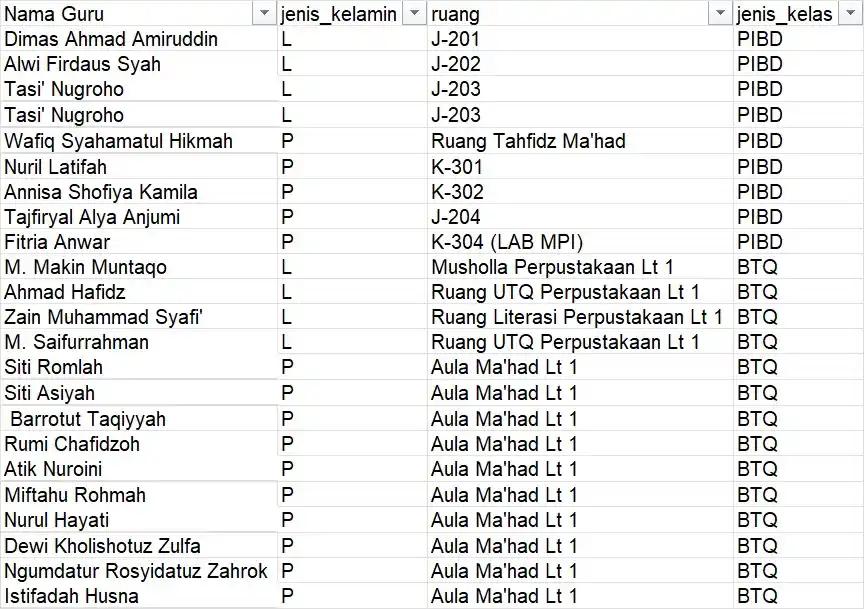Select the Nama Guru header cell
Screen dimensions: 864x609
coord(139,13)
